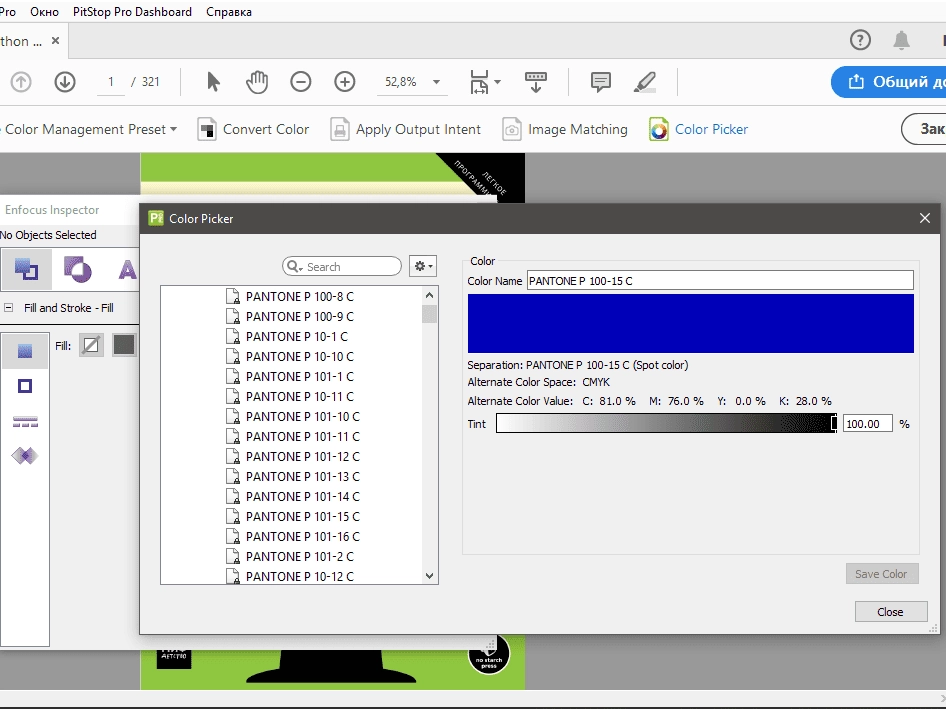Viewport: 946px width, 710px height.
Task: Select Inspector shape category icon
Action: (77, 269)
